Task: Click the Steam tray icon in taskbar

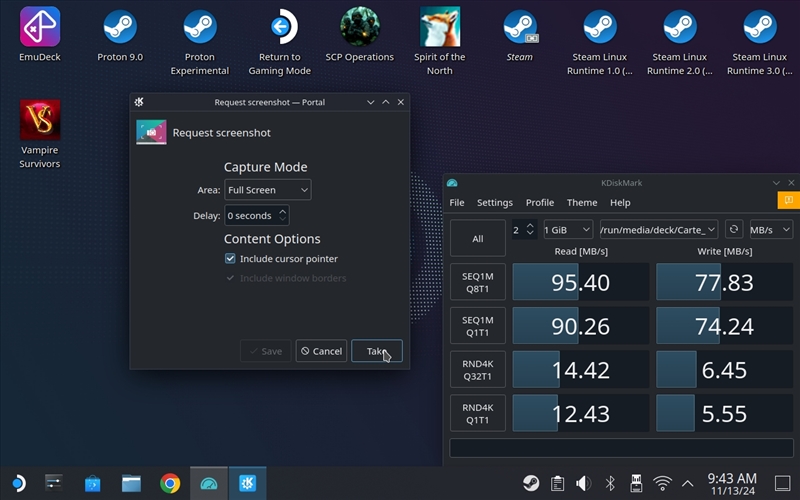Action: click(531, 484)
